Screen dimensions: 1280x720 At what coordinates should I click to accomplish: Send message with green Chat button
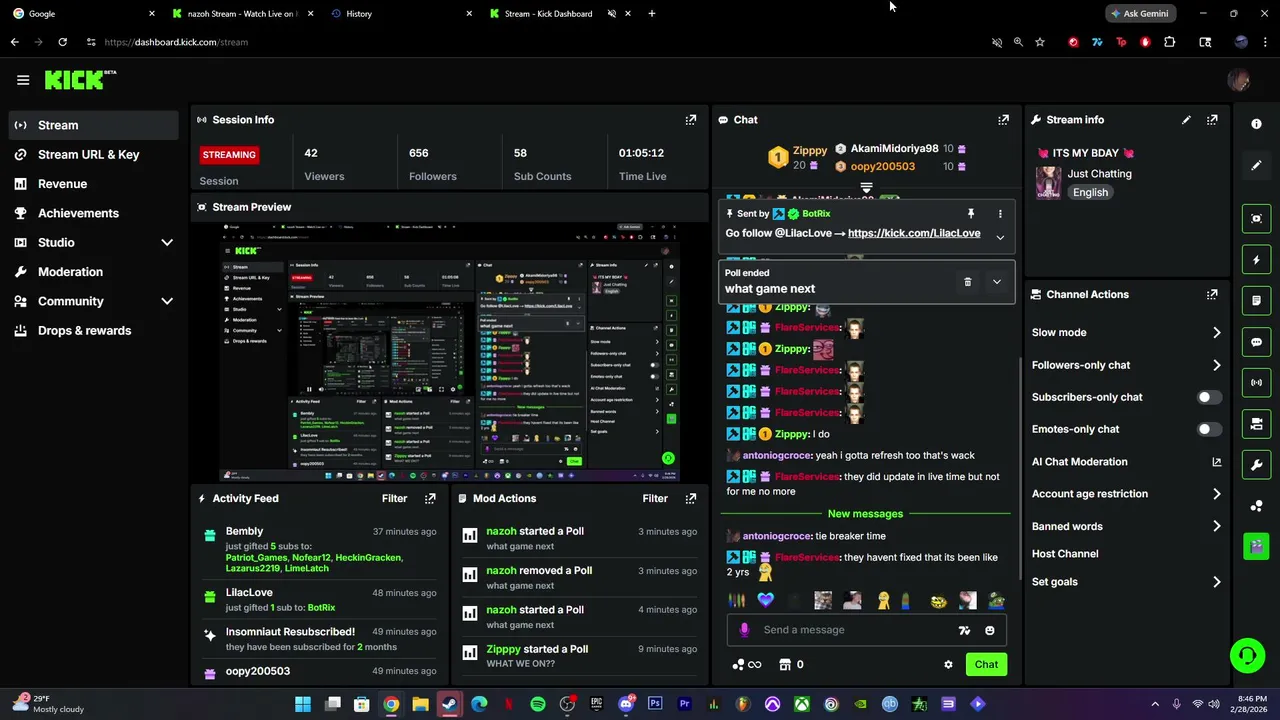(x=986, y=664)
